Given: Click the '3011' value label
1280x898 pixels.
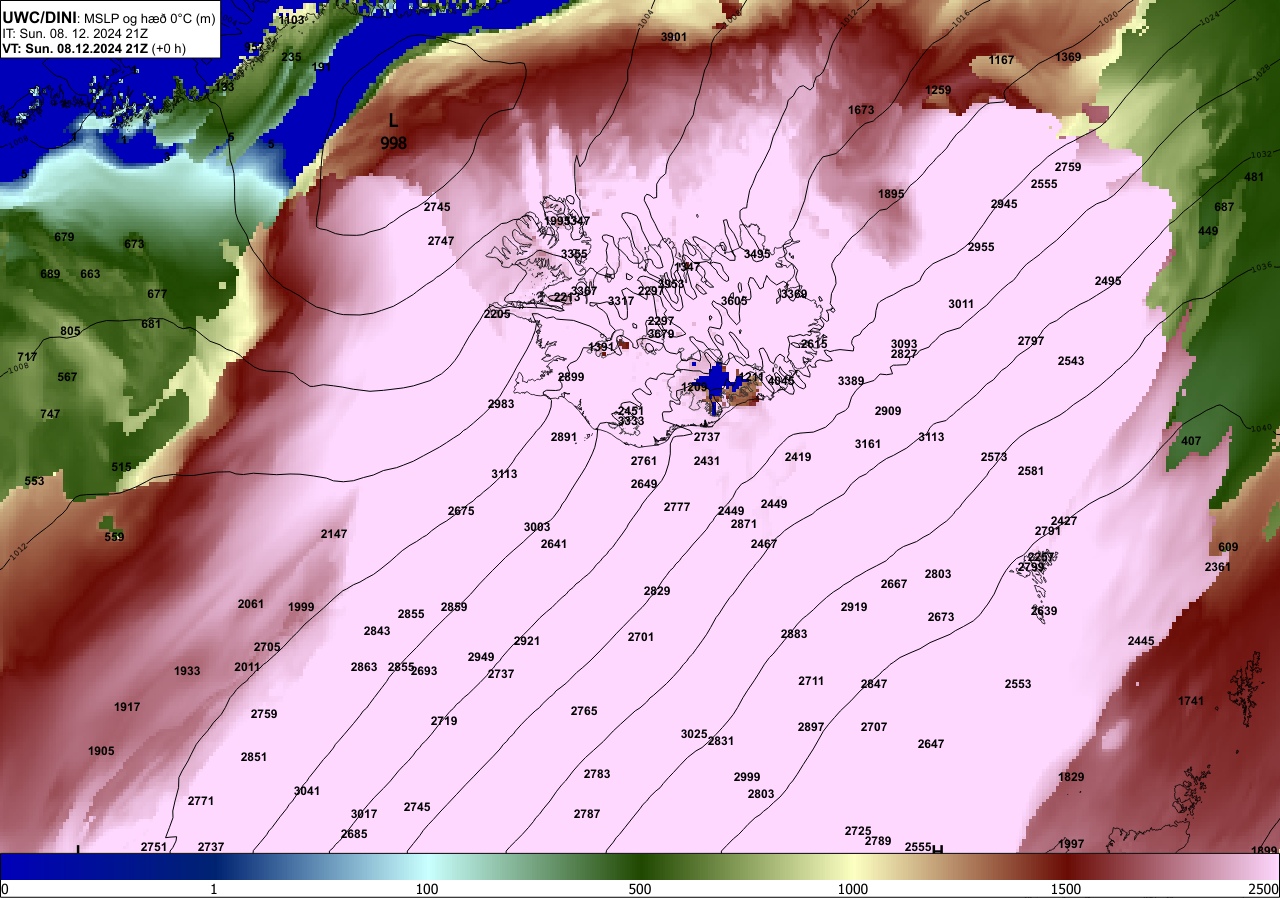Looking at the screenshot, I should [961, 304].
